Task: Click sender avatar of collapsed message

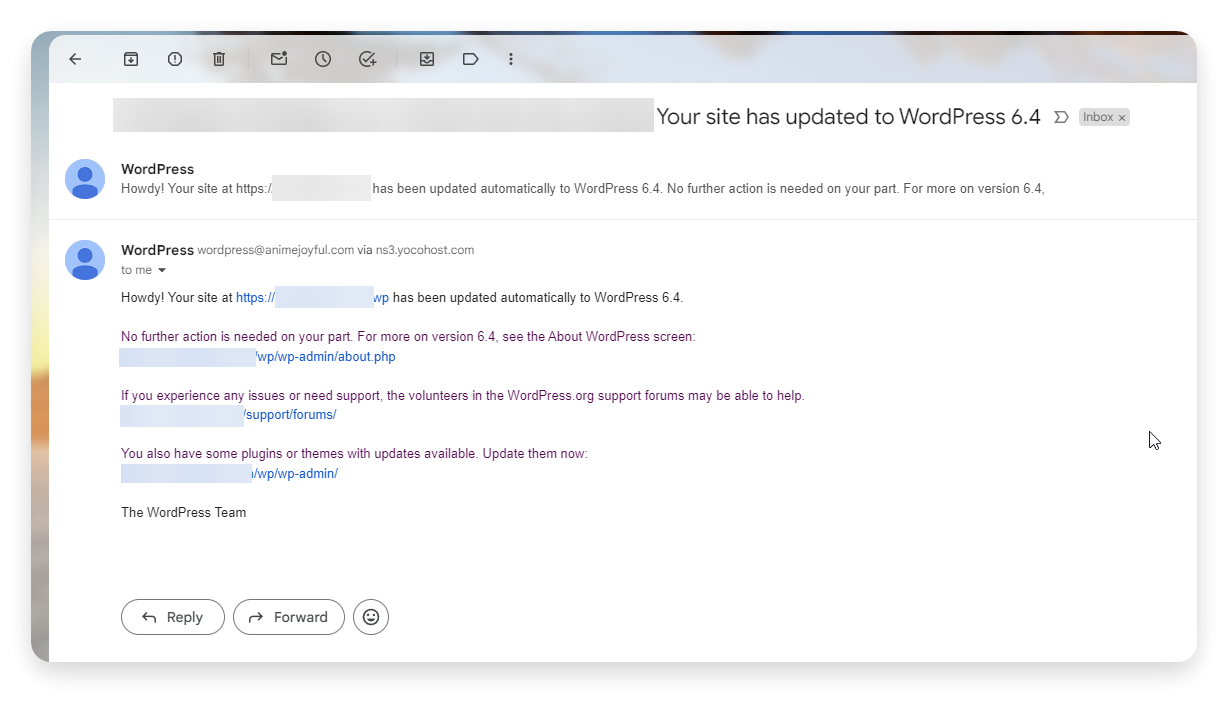Action: 85,179
